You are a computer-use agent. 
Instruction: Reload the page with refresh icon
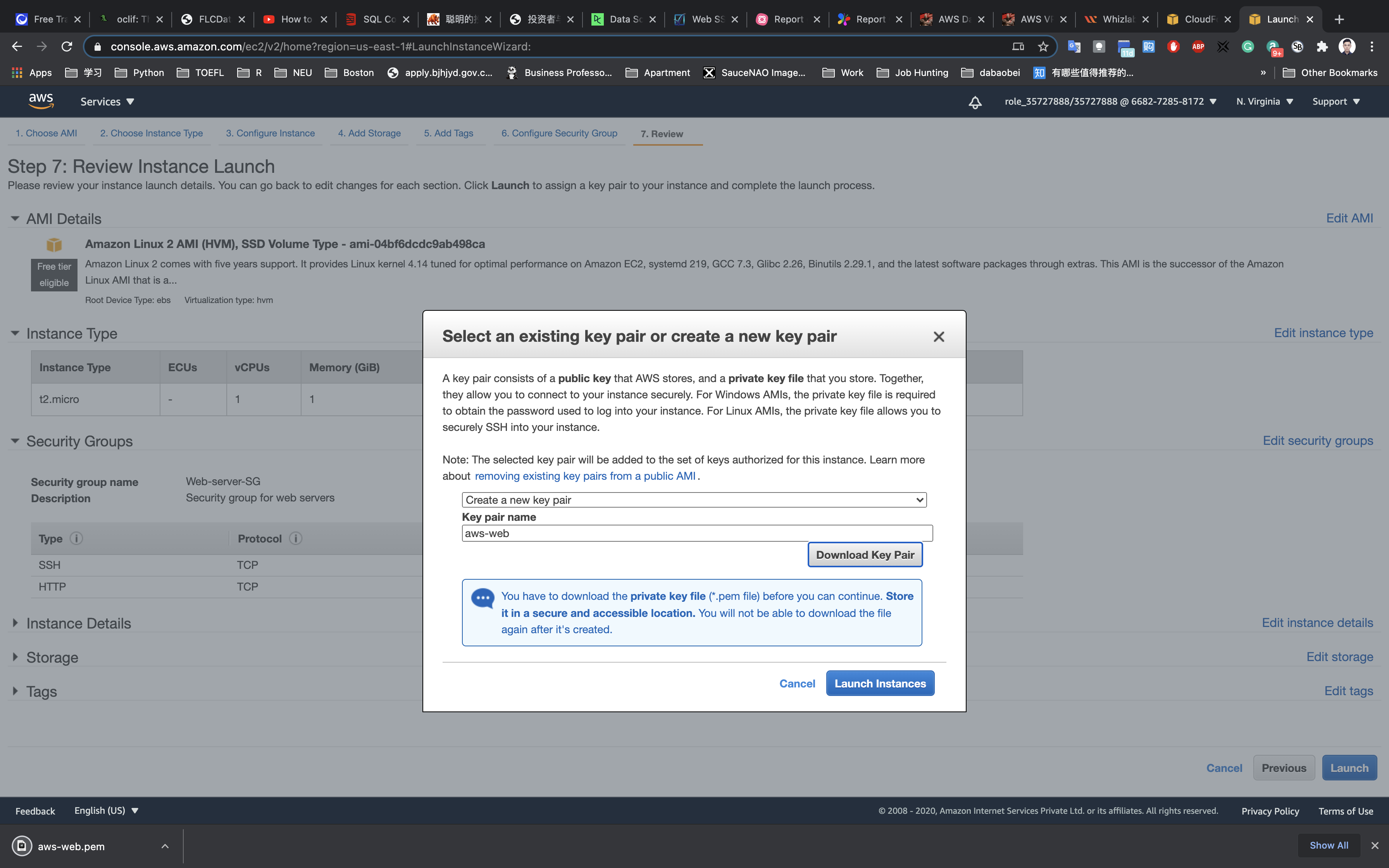[x=67, y=46]
